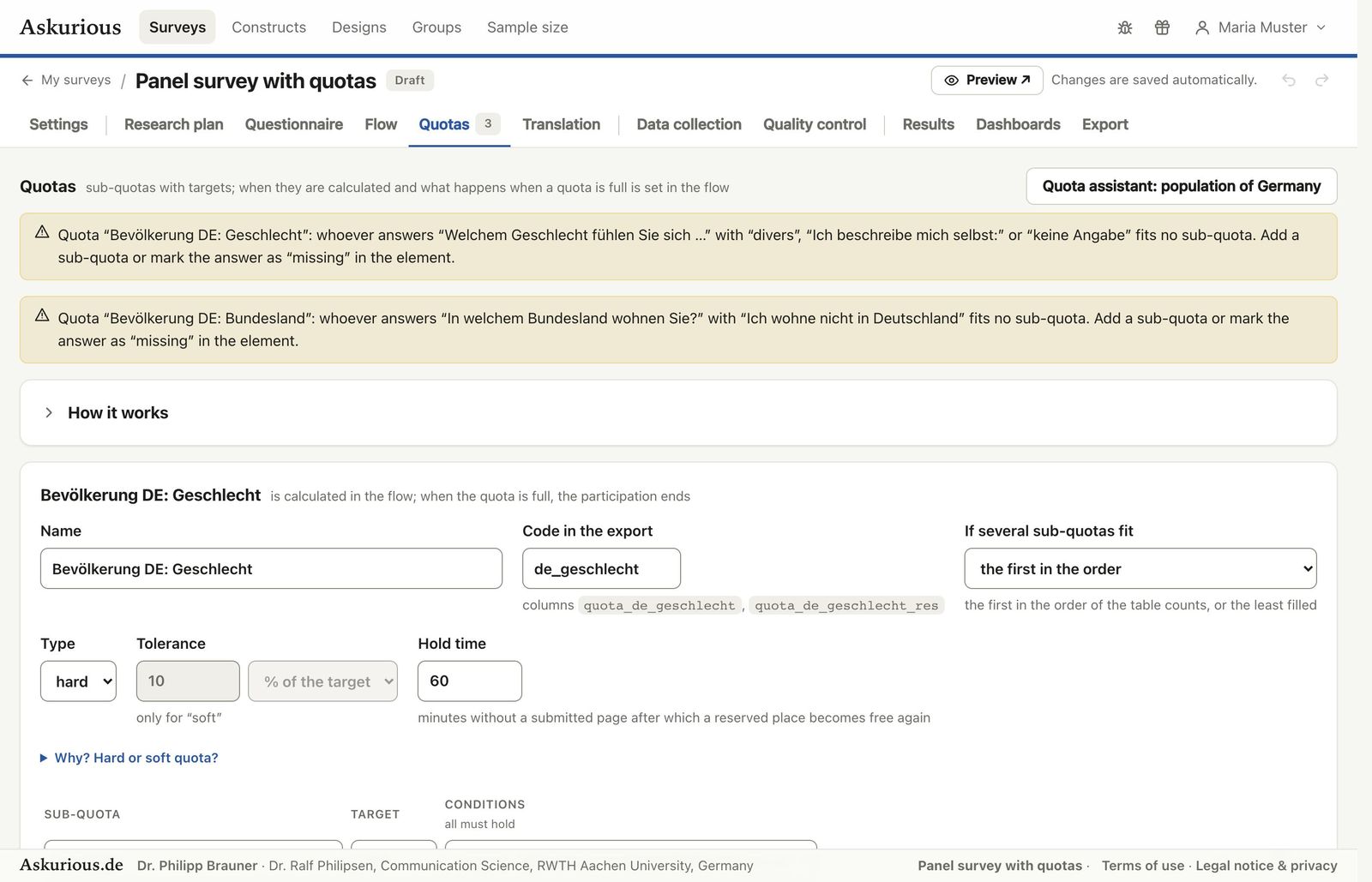Switch to the Translation tab
The image size is (1372, 882).
(561, 124)
